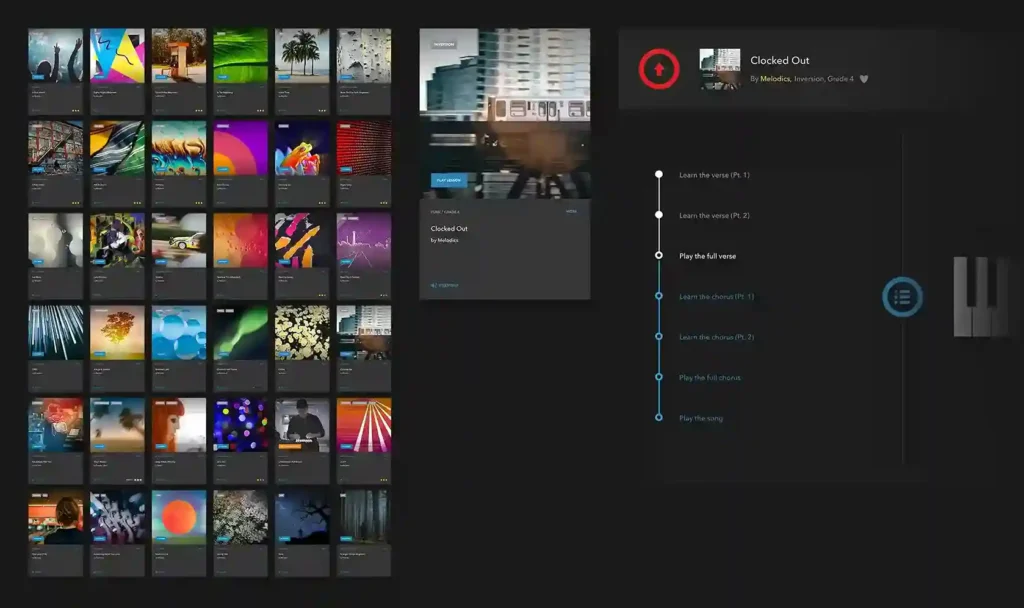Click the Clocked Out album thumbnail in header
Image resolution: width=1024 pixels, height=608 pixels.
tap(720, 69)
